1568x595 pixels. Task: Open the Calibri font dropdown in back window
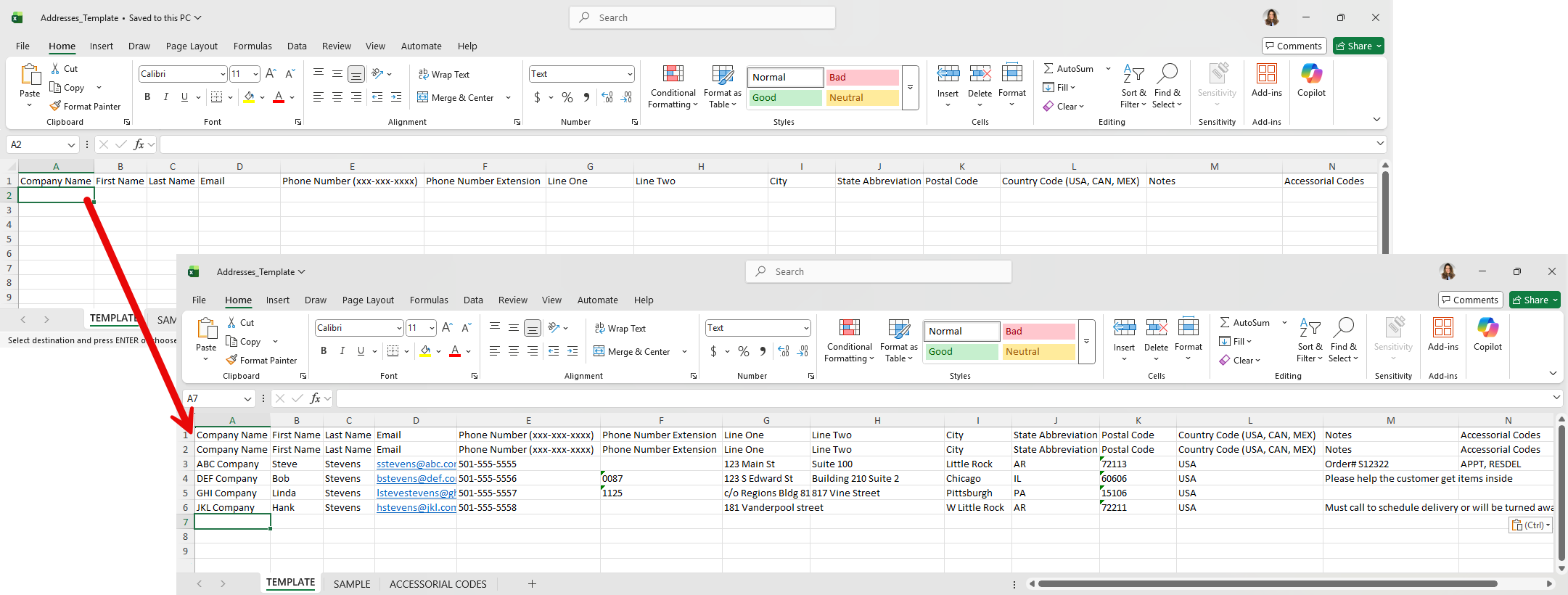223,74
